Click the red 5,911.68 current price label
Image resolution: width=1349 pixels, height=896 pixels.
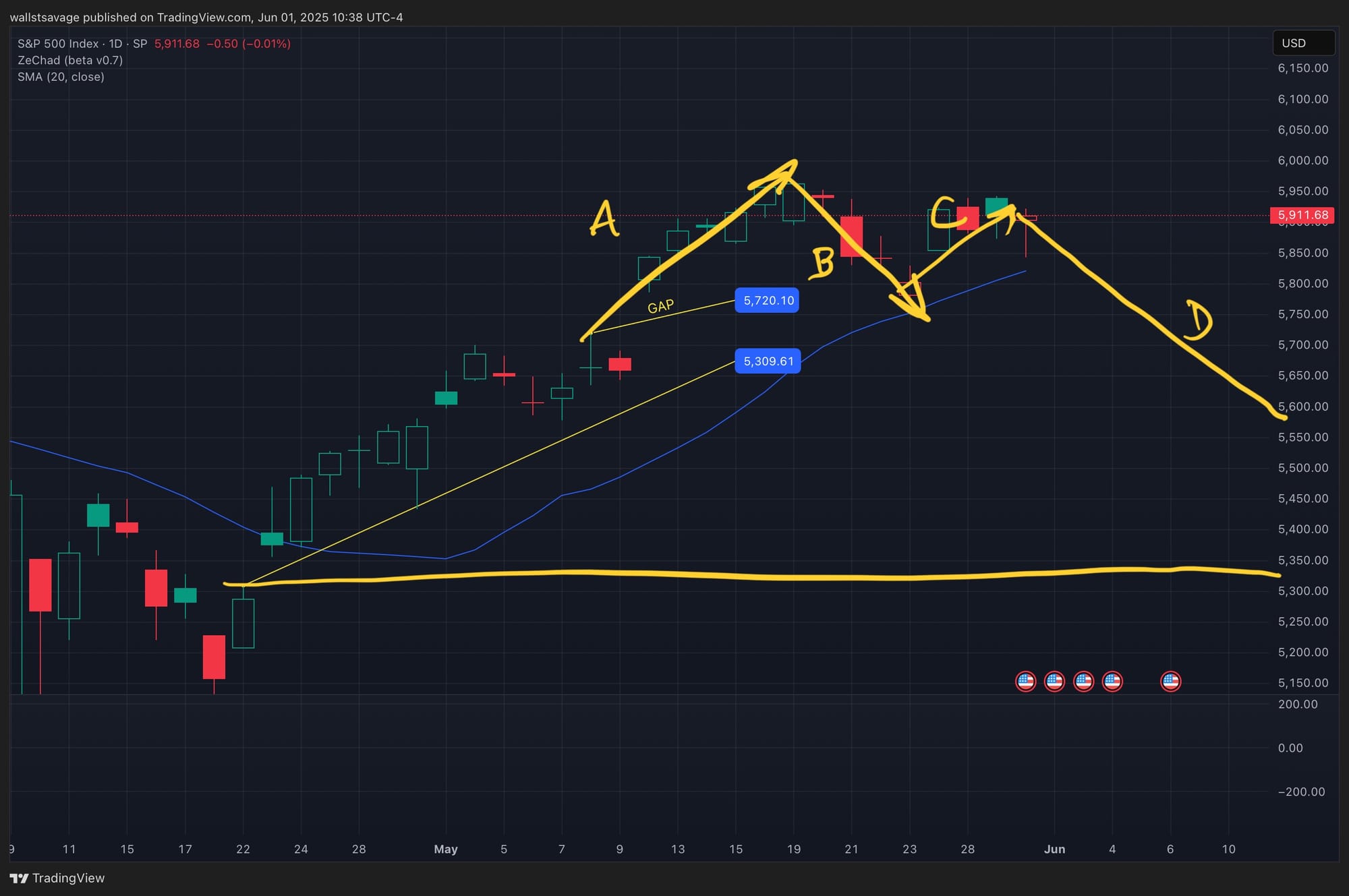[x=1302, y=215]
